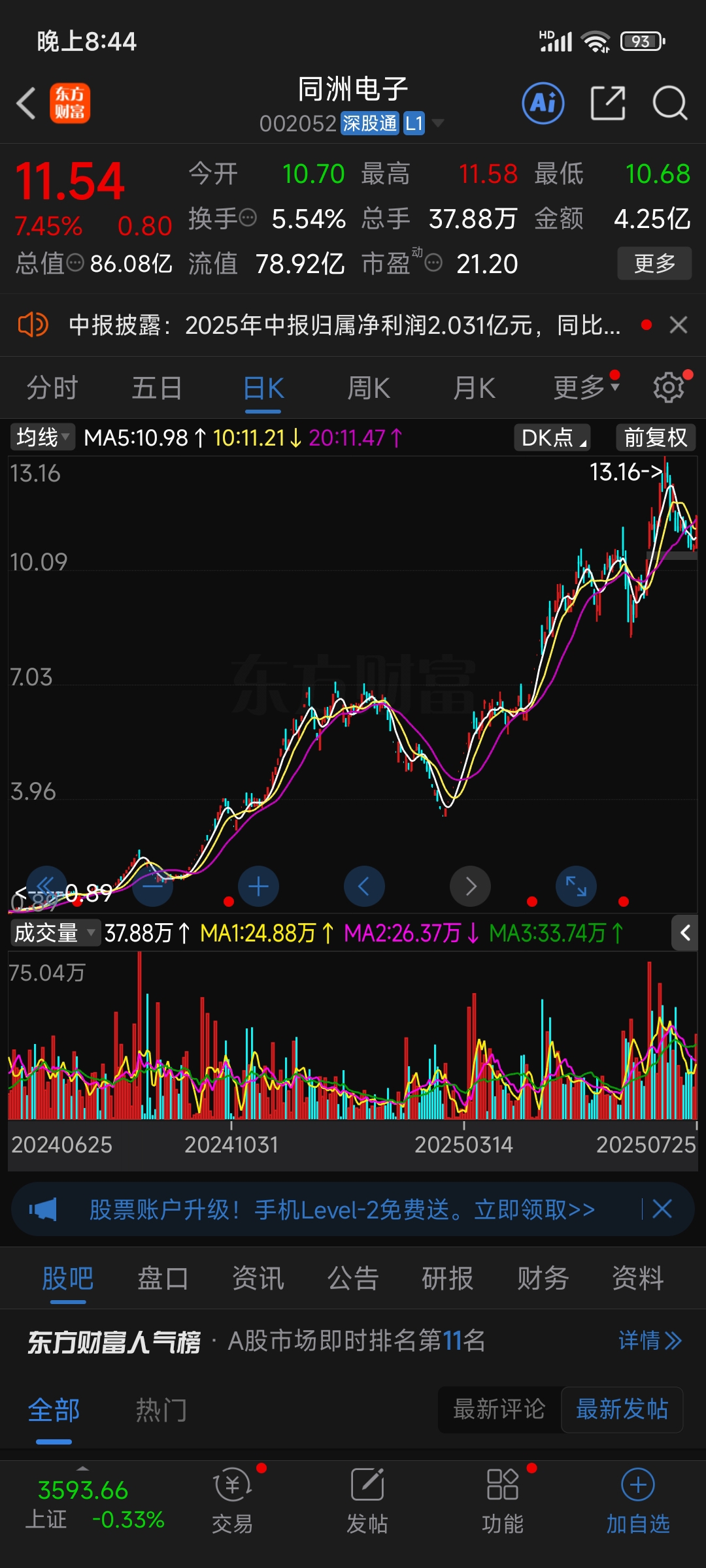Tap the blue megaphone promo icon

pyautogui.click(x=43, y=1209)
